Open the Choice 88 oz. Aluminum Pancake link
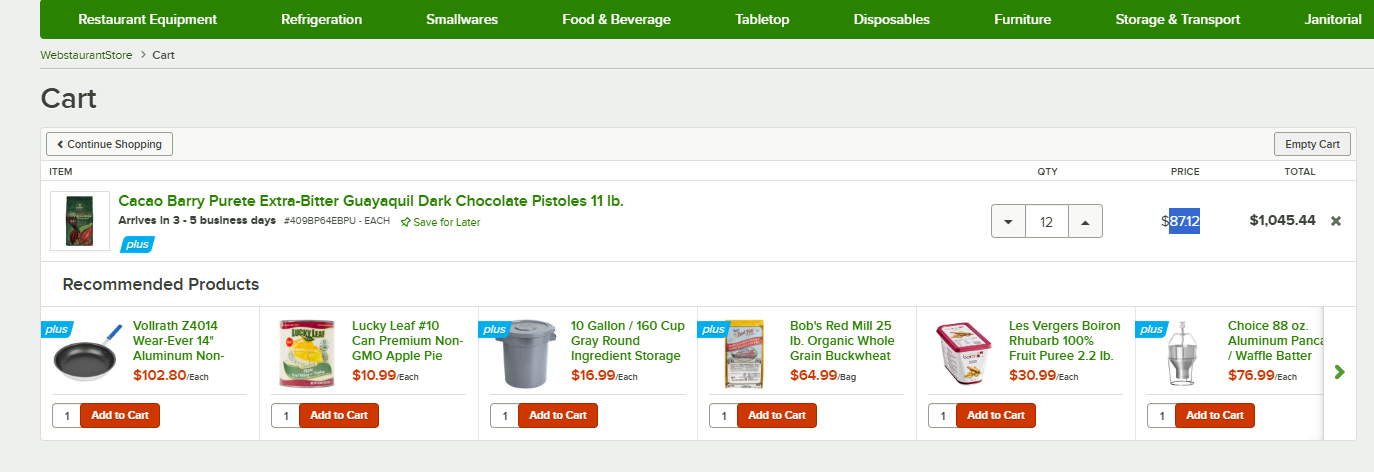 pyautogui.click(x=1275, y=341)
